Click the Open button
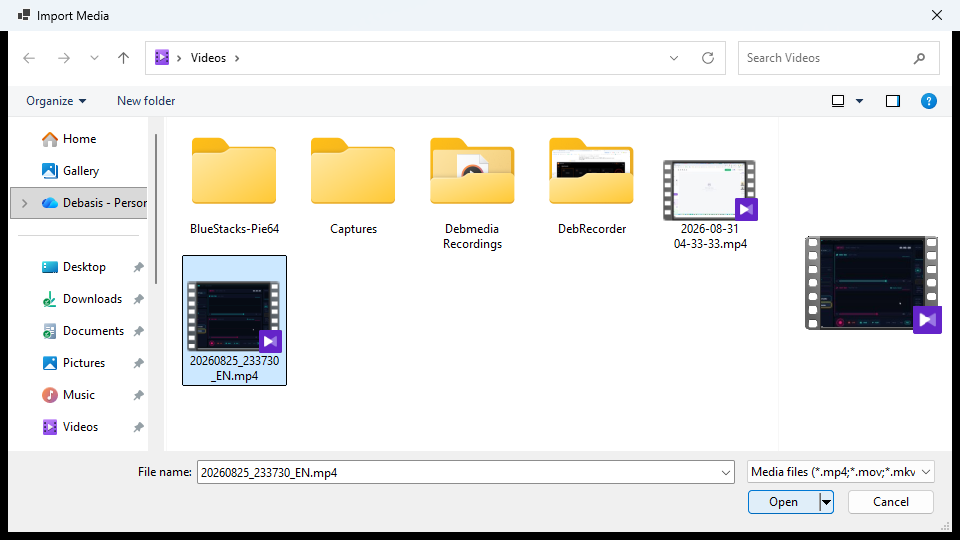 (x=784, y=502)
